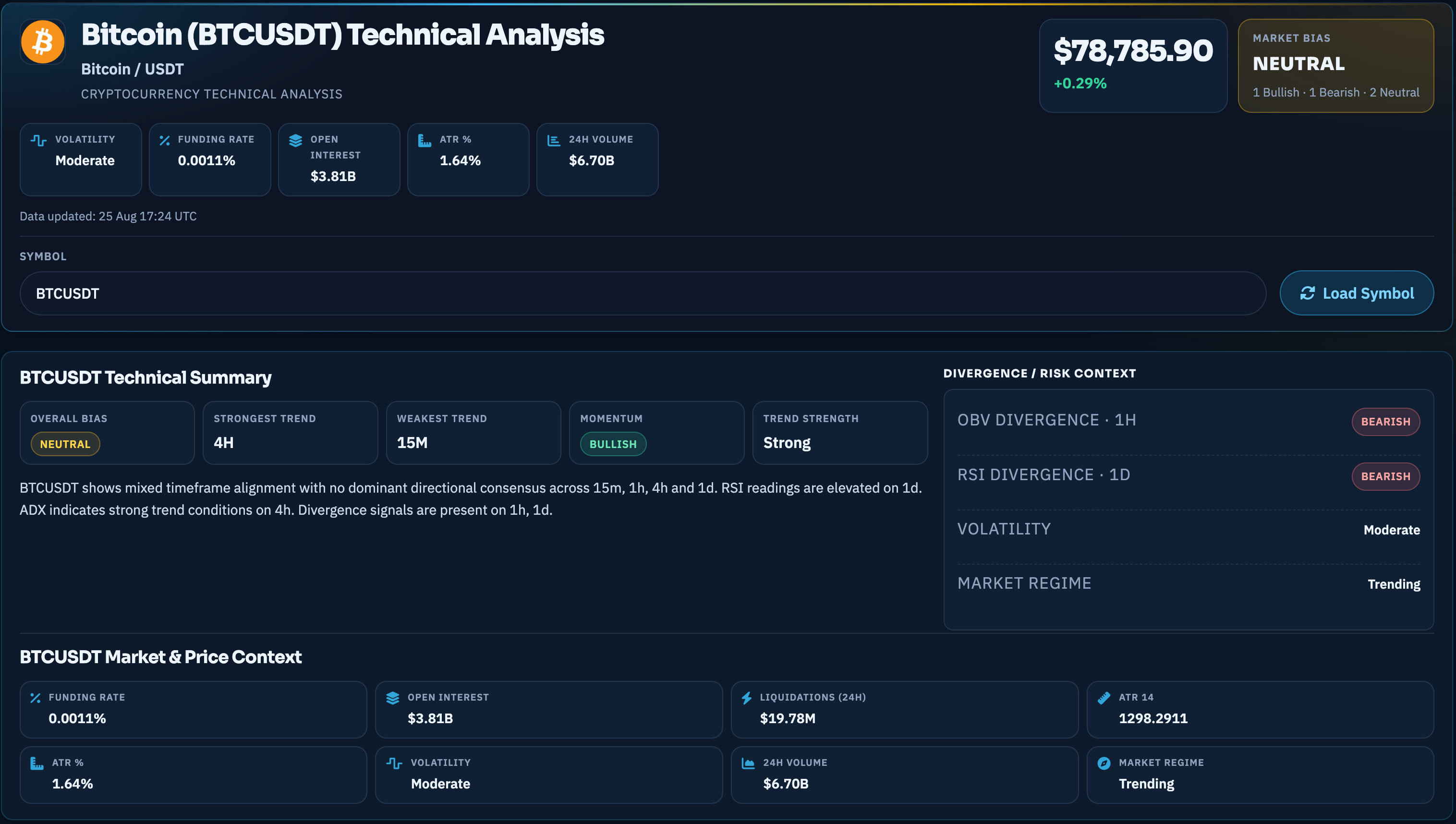1456x824 pixels.
Task: Click 0.0011% funding rate in header stats
Action: pyautogui.click(x=206, y=161)
